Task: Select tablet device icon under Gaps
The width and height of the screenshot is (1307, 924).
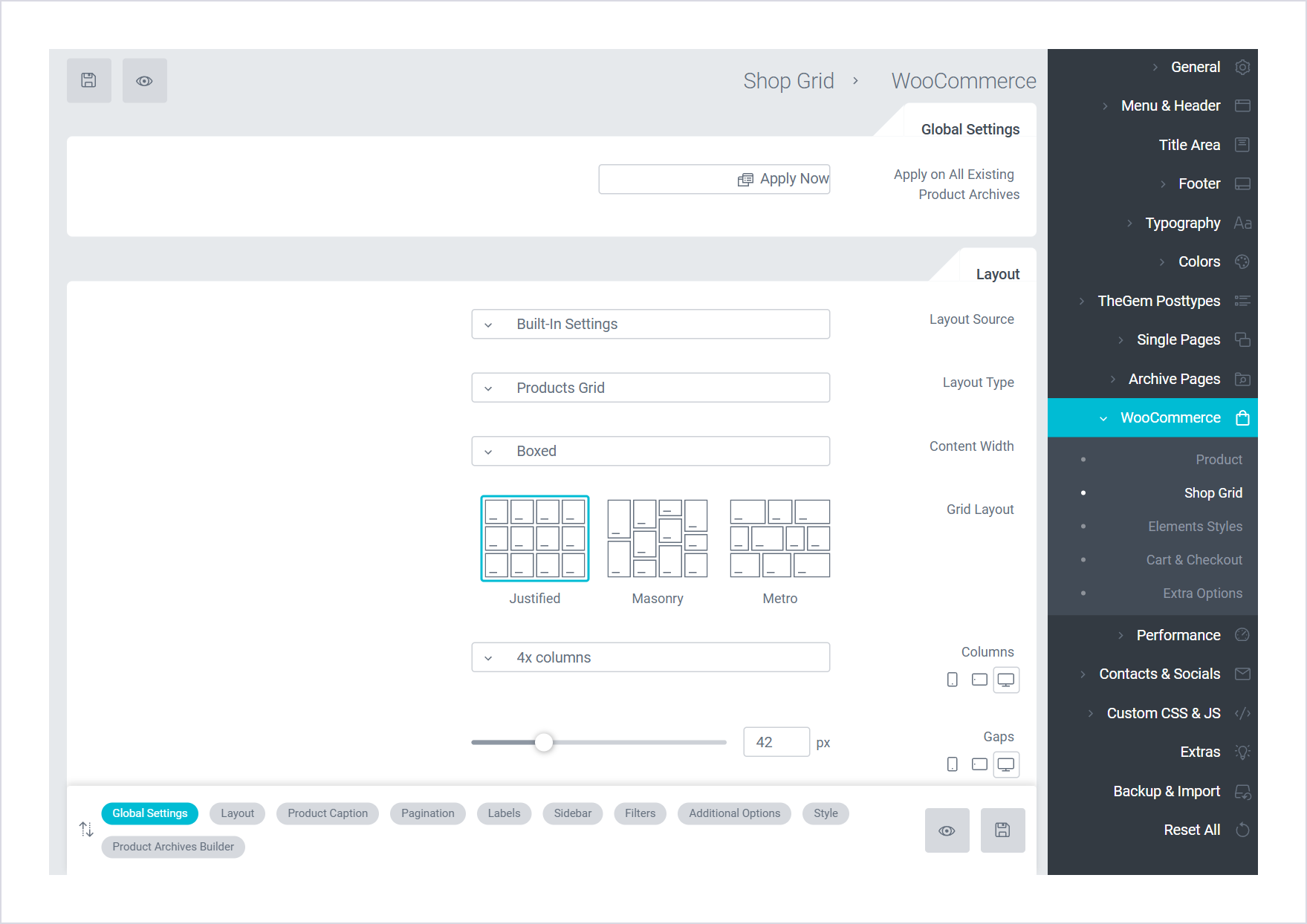Action: click(x=979, y=764)
